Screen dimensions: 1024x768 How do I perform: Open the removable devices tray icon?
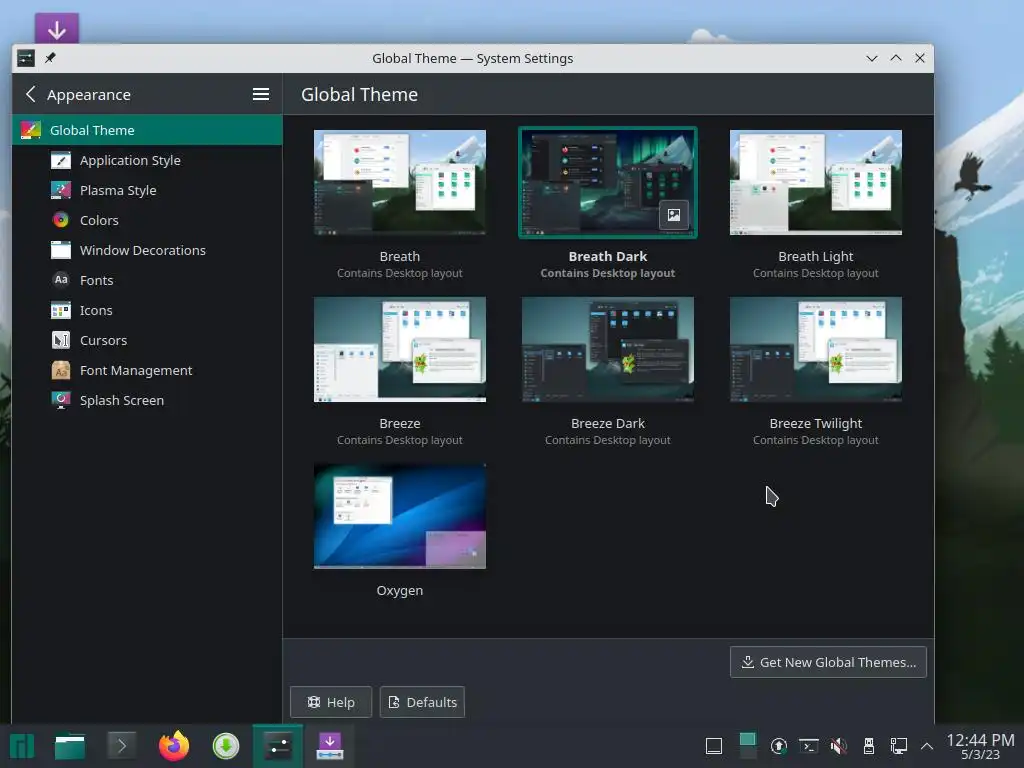(869, 746)
